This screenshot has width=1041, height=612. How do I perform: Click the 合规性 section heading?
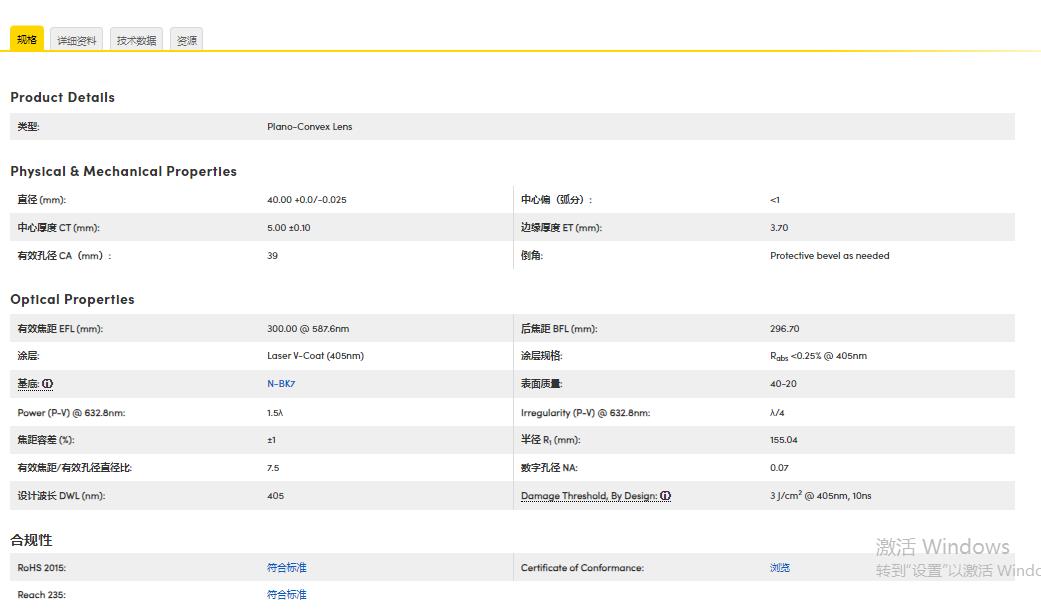pyautogui.click(x=32, y=539)
